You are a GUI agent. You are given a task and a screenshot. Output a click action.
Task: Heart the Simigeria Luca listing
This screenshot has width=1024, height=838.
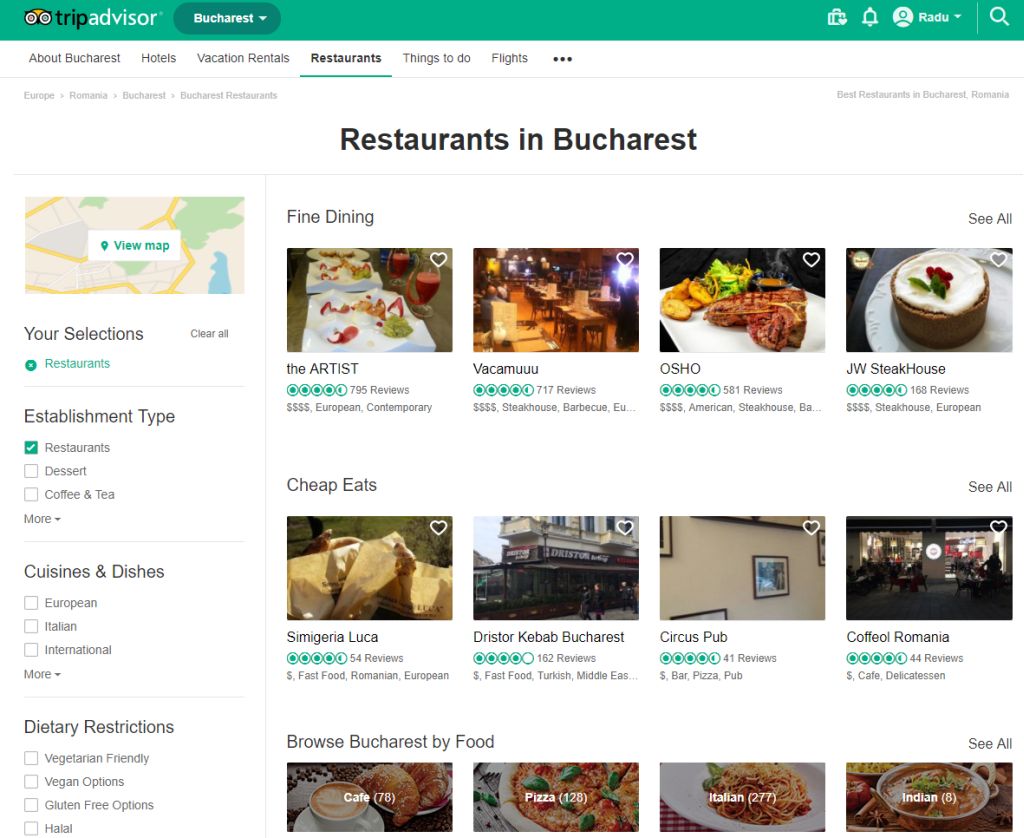pos(438,528)
